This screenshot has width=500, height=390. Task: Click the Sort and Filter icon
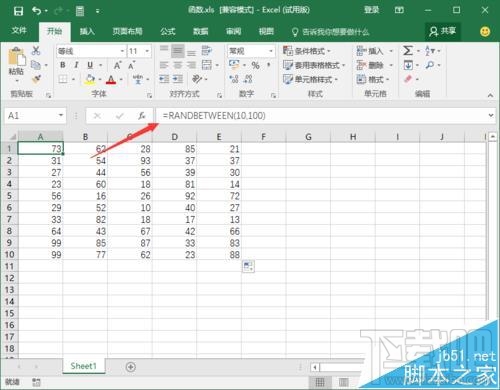click(430, 51)
